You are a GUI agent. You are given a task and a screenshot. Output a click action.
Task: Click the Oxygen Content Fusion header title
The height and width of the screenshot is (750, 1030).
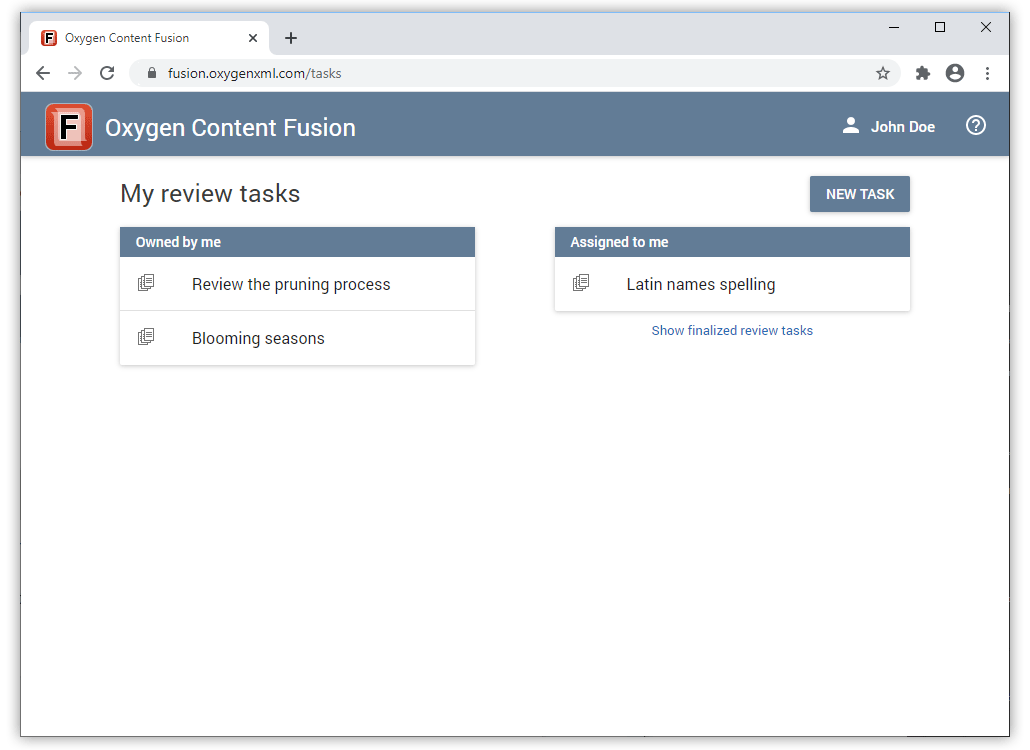click(230, 127)
